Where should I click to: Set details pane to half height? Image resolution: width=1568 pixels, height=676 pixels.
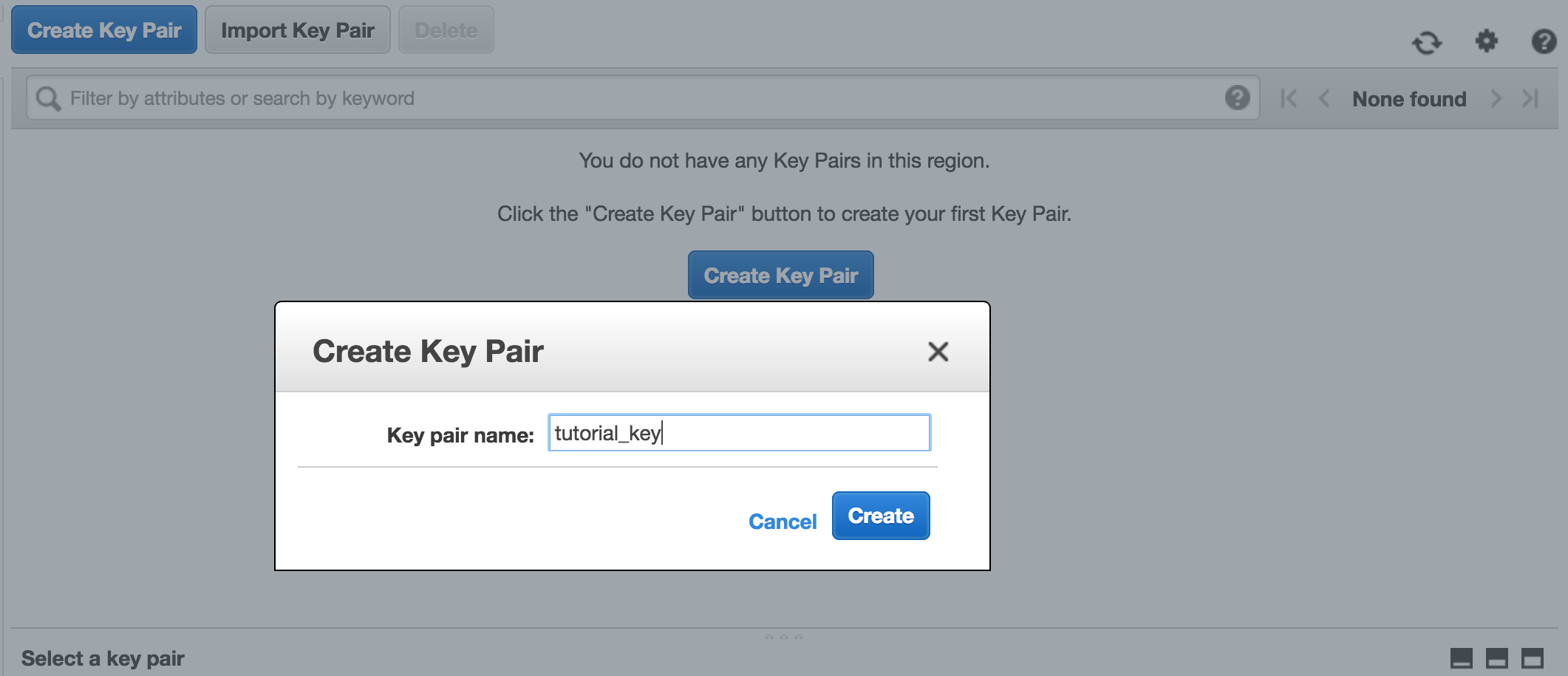pos(1496,658)
